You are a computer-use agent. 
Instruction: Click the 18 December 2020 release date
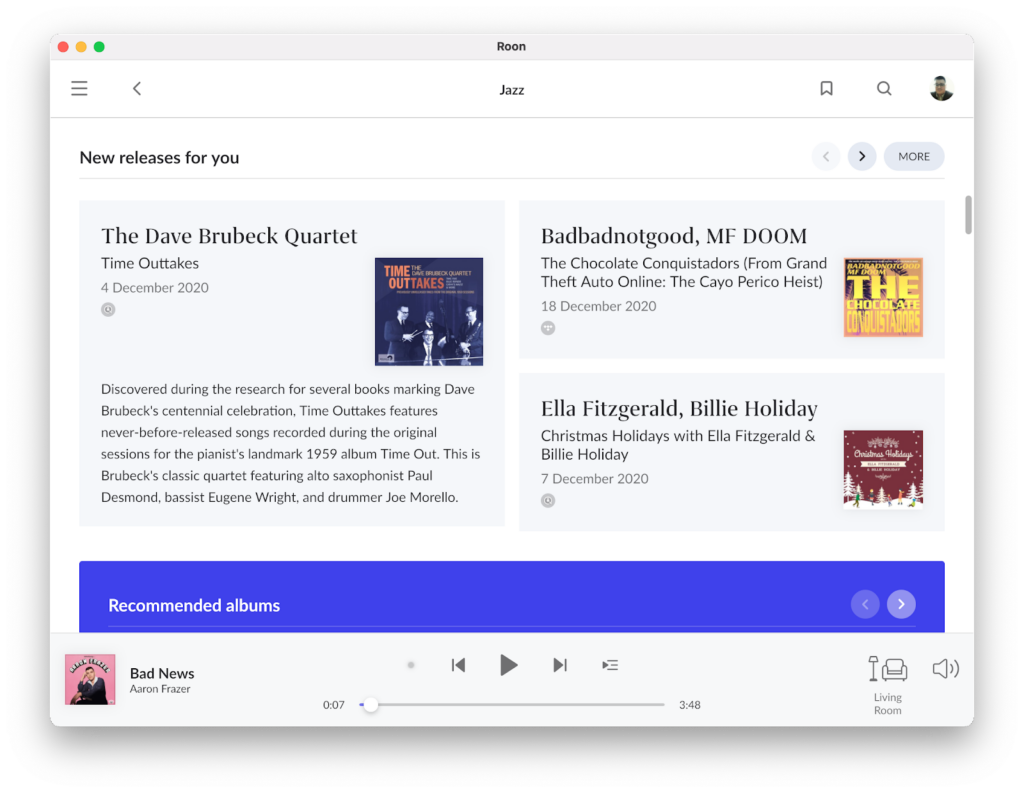click(598, 306)
